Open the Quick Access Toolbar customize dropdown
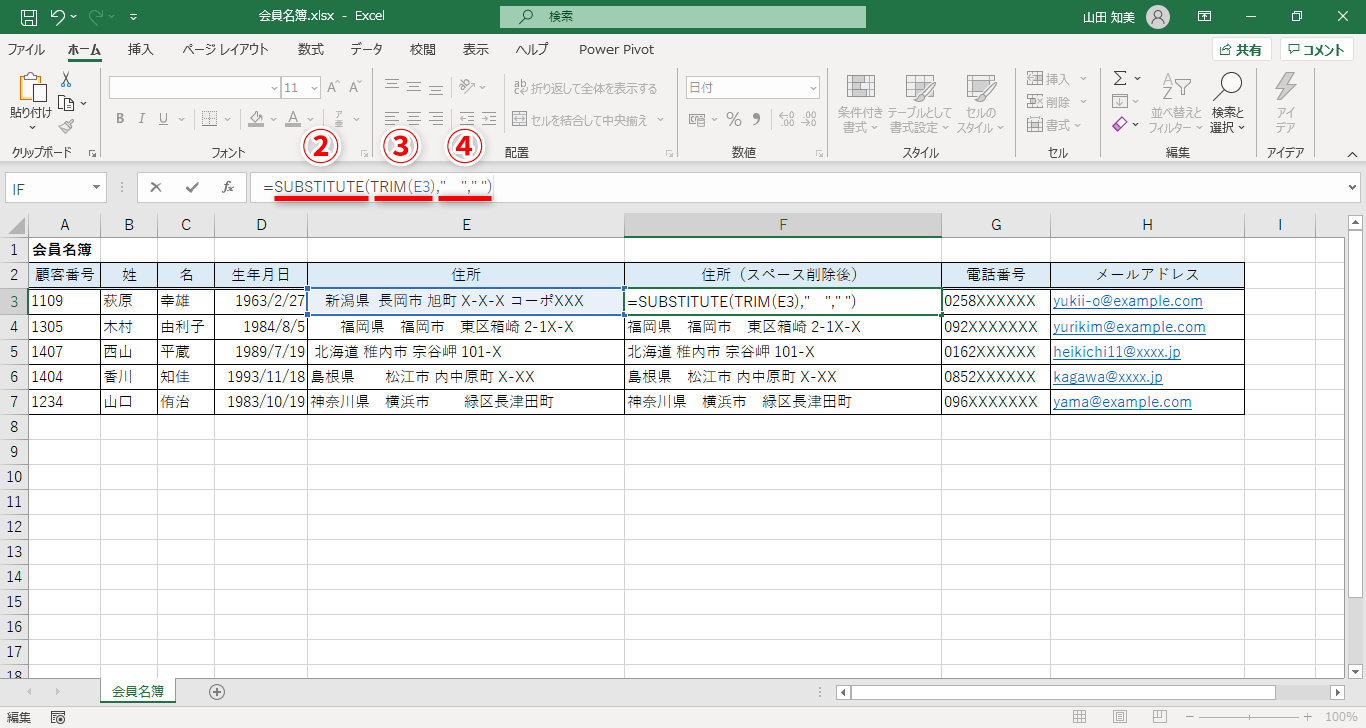1366x728 pixels. pyautogui.click(x=135, y=17)
